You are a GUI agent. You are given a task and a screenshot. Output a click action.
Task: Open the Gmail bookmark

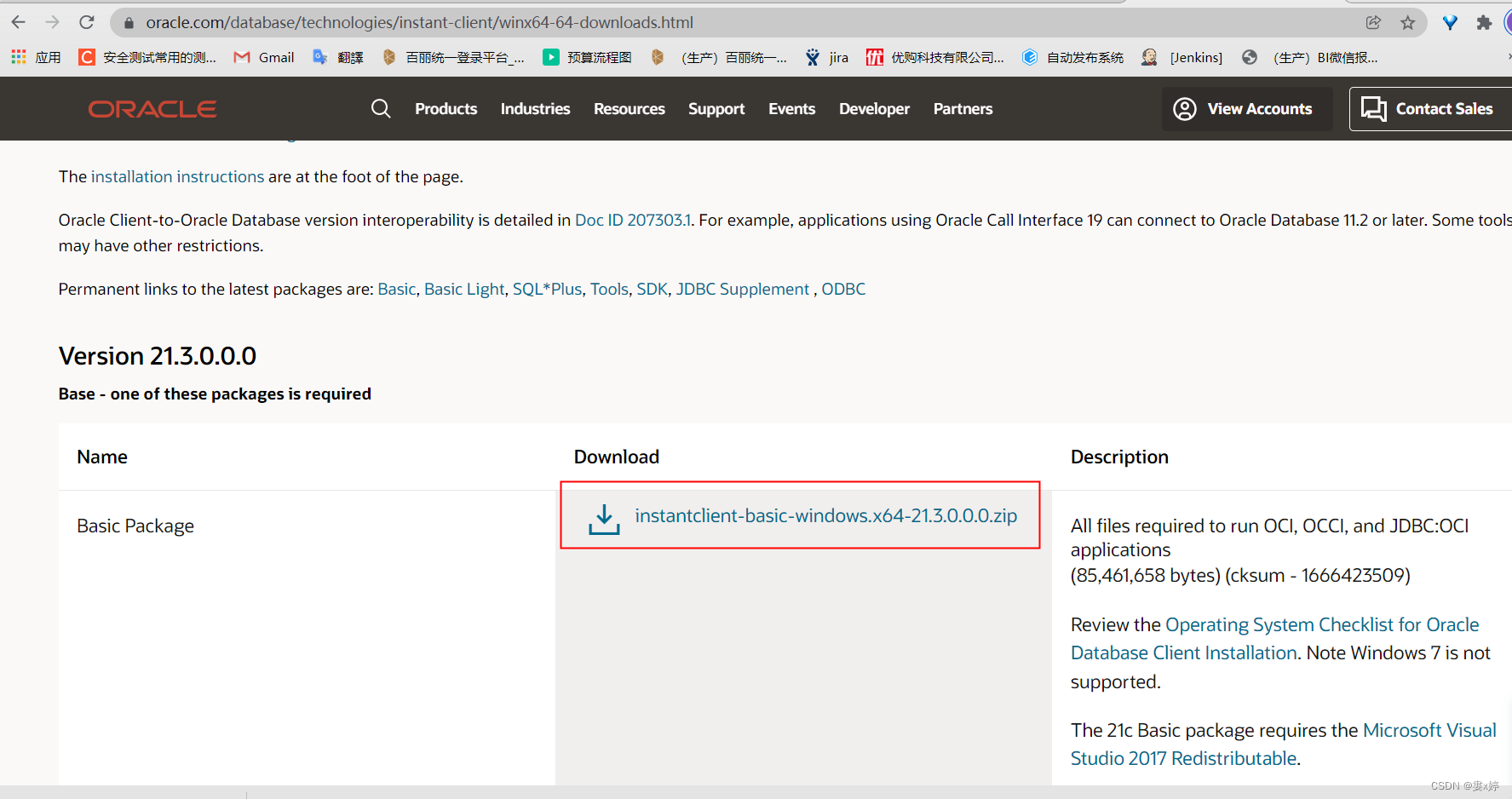tap(264, 57)
